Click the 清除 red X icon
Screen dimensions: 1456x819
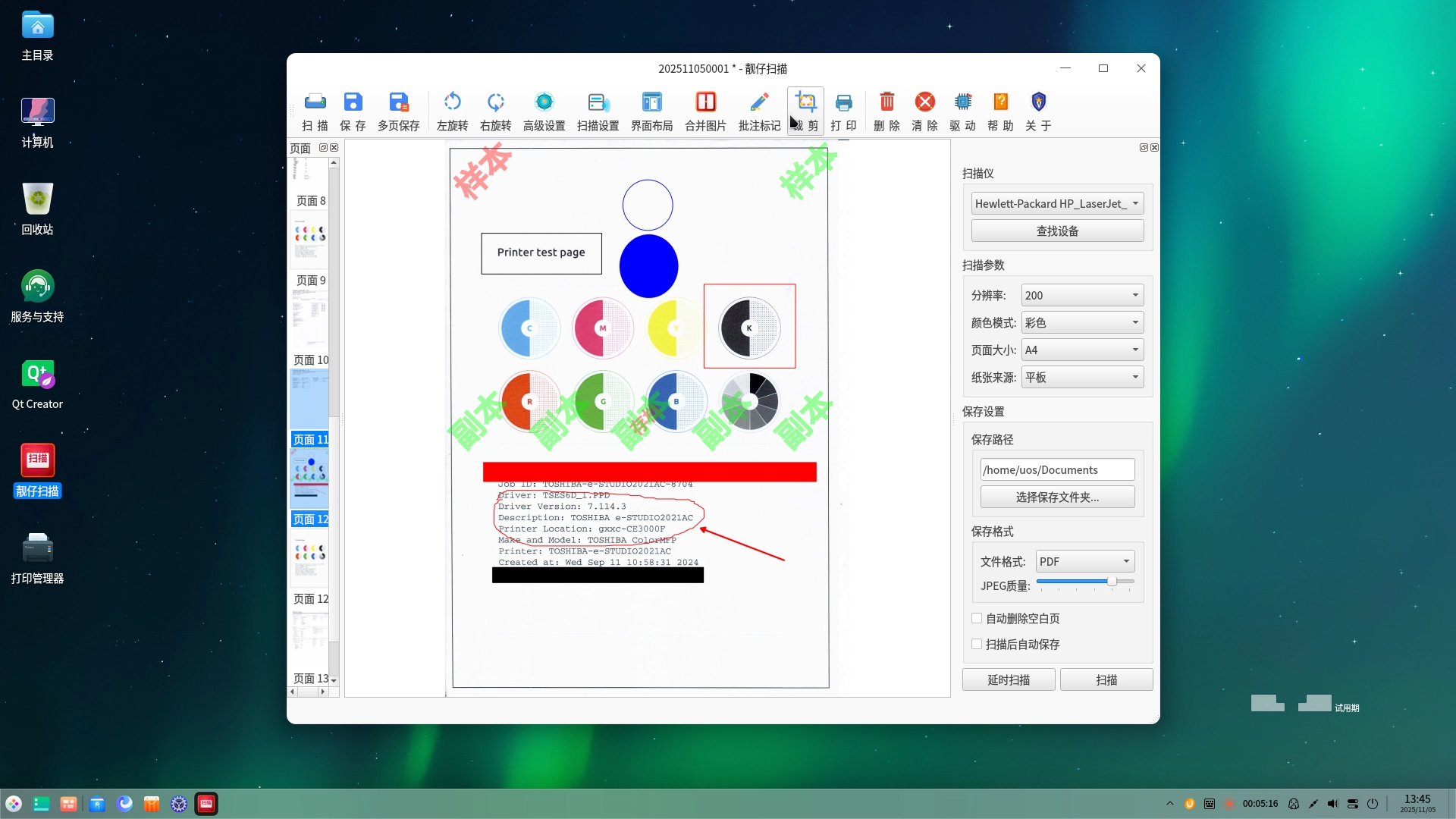[925, 111]
